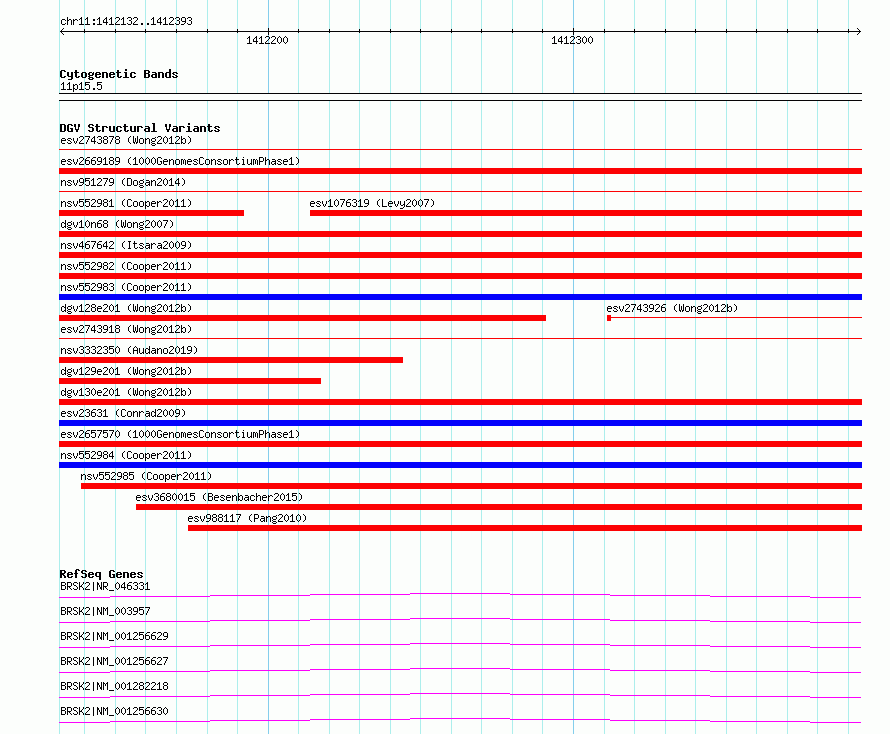The width and height of the screenshot is (890, 734).
Task: Click the blue bar under esv23631 (Conrad2009)
Action: [460, 423]
